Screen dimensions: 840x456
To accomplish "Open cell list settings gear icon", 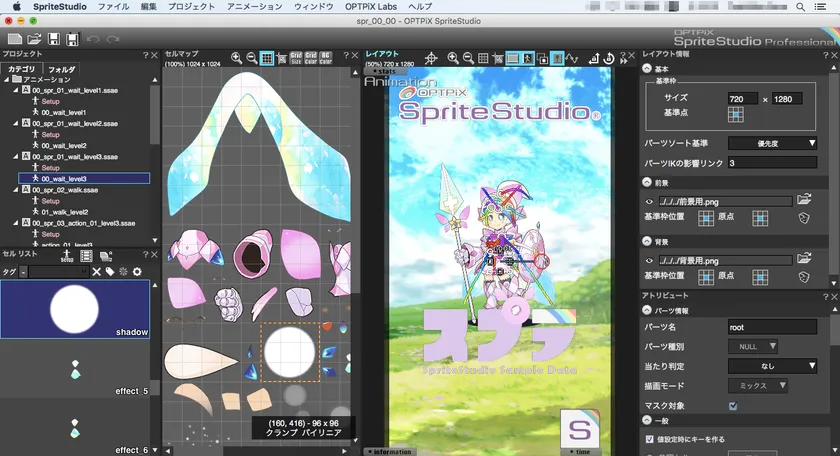I will tap(137, 271).
